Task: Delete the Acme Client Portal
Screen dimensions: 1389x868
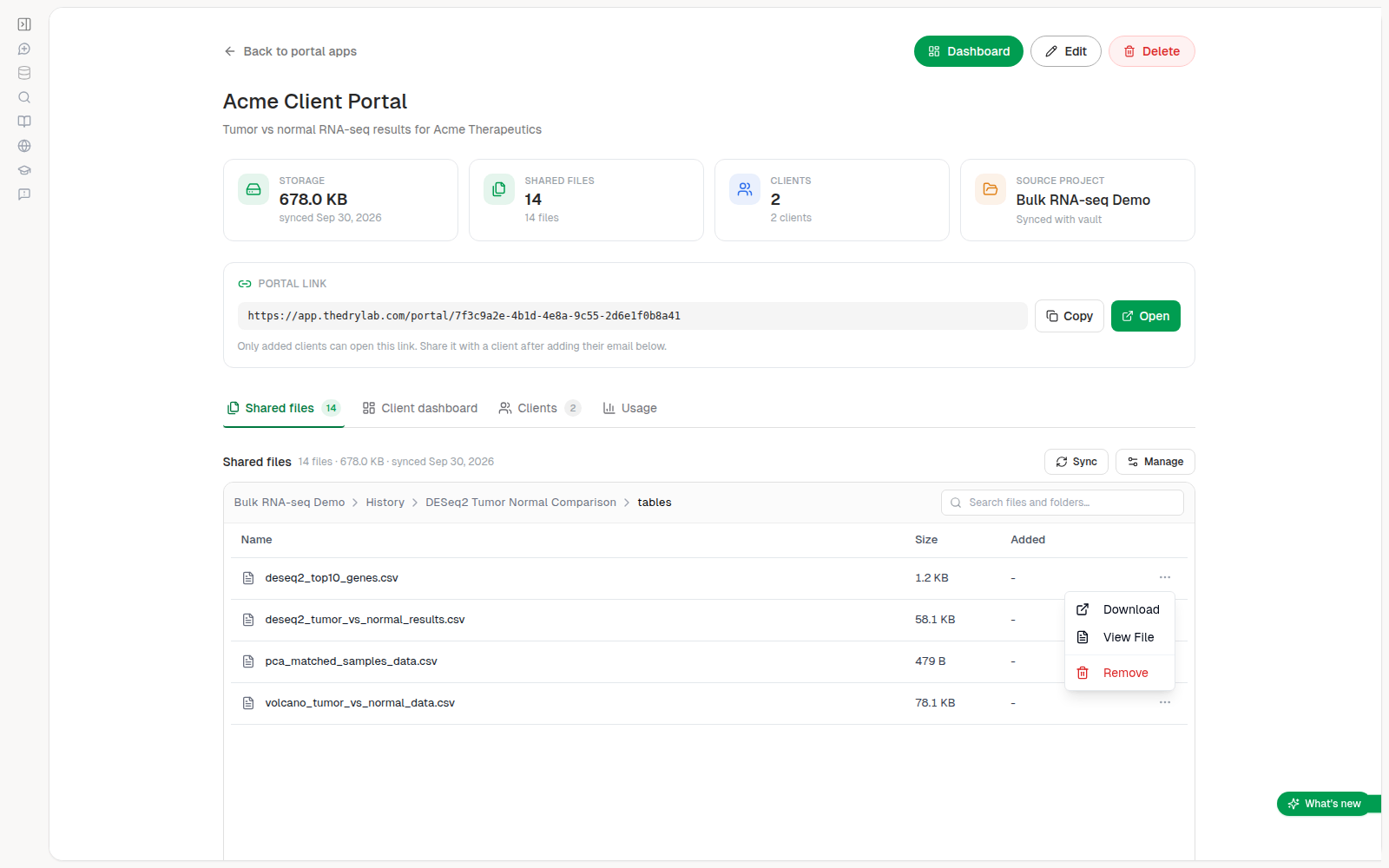Action: tap(1152, 51)
